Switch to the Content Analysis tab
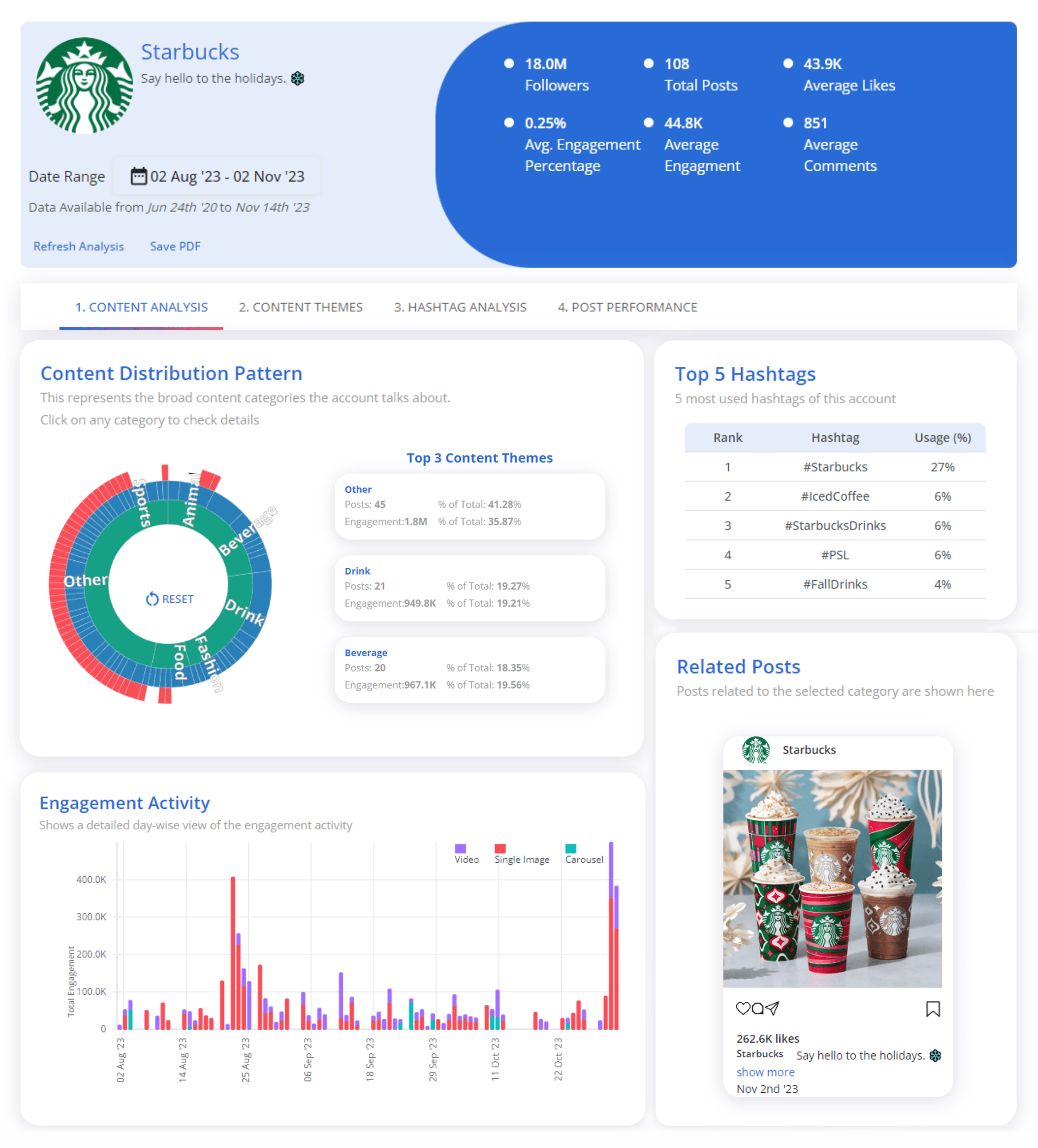Image resolution: width=1038 pixels, height=1148 pixels. 141,307
